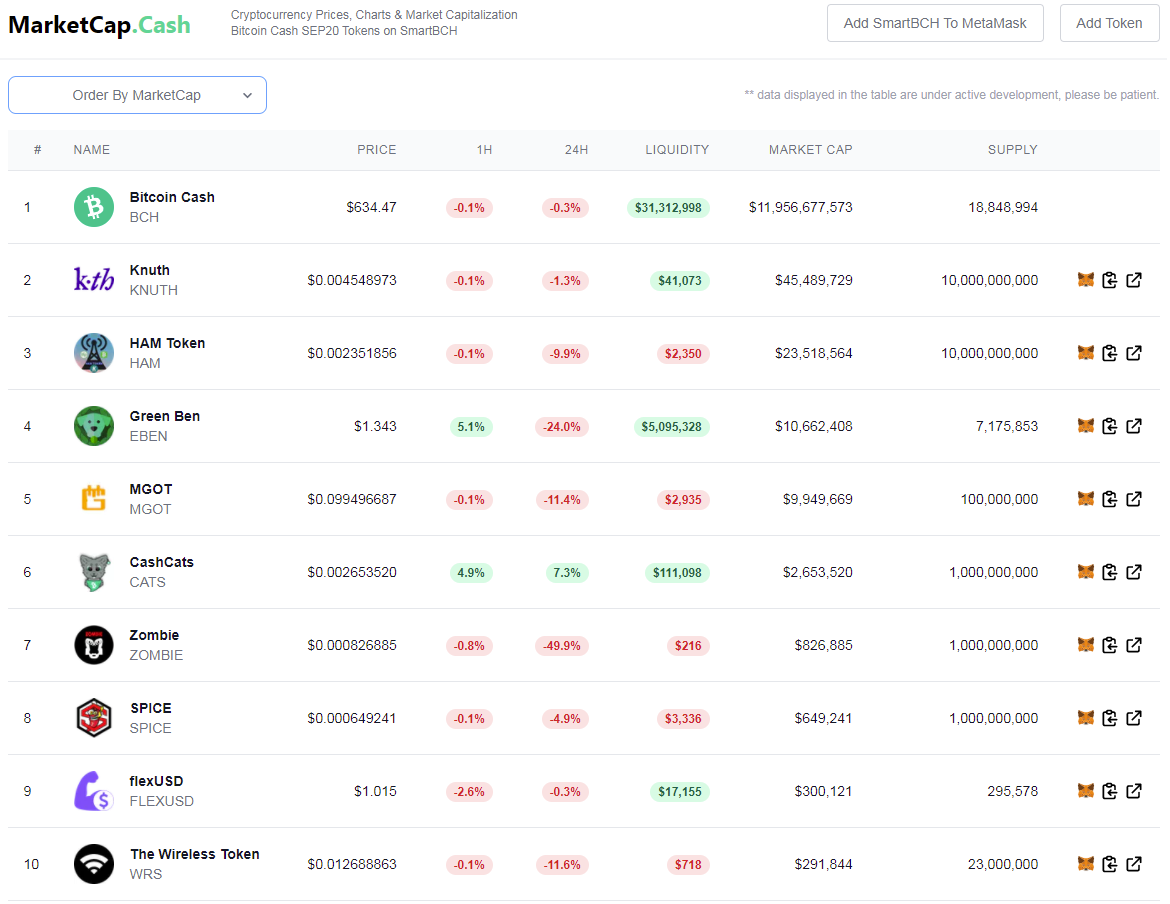Screen dimensions: 1170x904
Task: Copy HAM Token contract address icon
Action: point(1110,354)
